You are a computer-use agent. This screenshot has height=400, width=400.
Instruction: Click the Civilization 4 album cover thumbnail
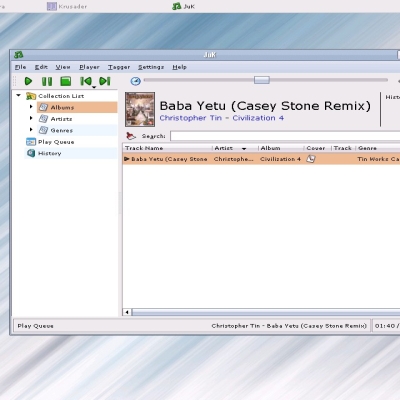coord(140,109)
